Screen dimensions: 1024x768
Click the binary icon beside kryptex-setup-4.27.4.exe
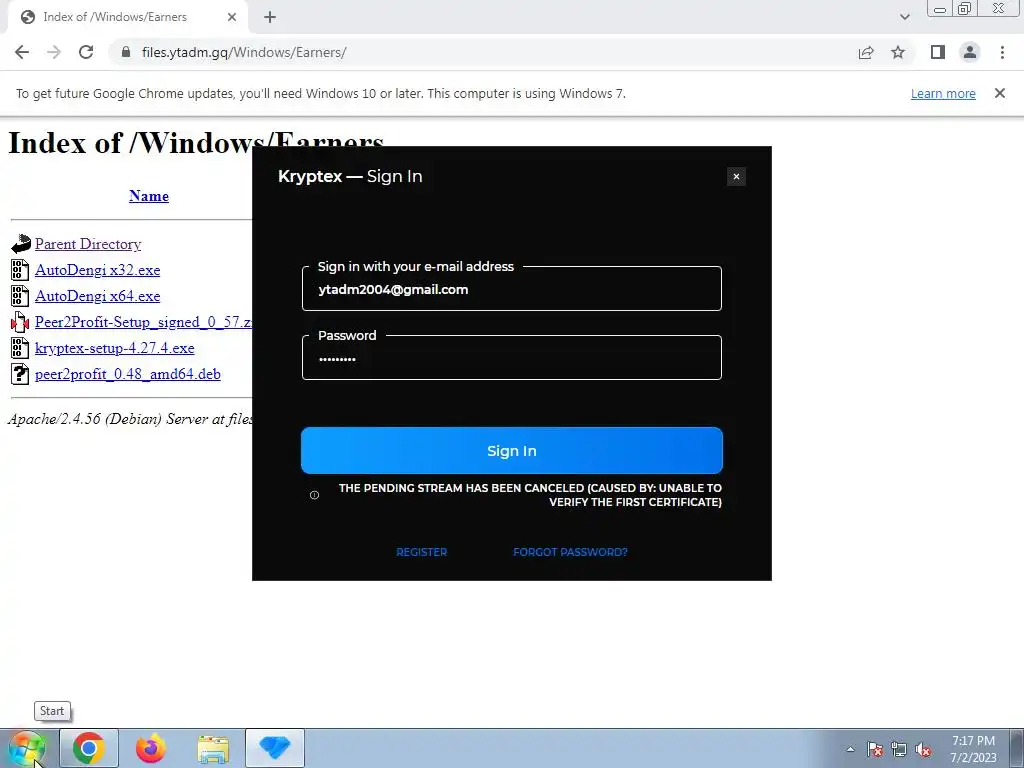pyautogui.click(x=20, y=348)
